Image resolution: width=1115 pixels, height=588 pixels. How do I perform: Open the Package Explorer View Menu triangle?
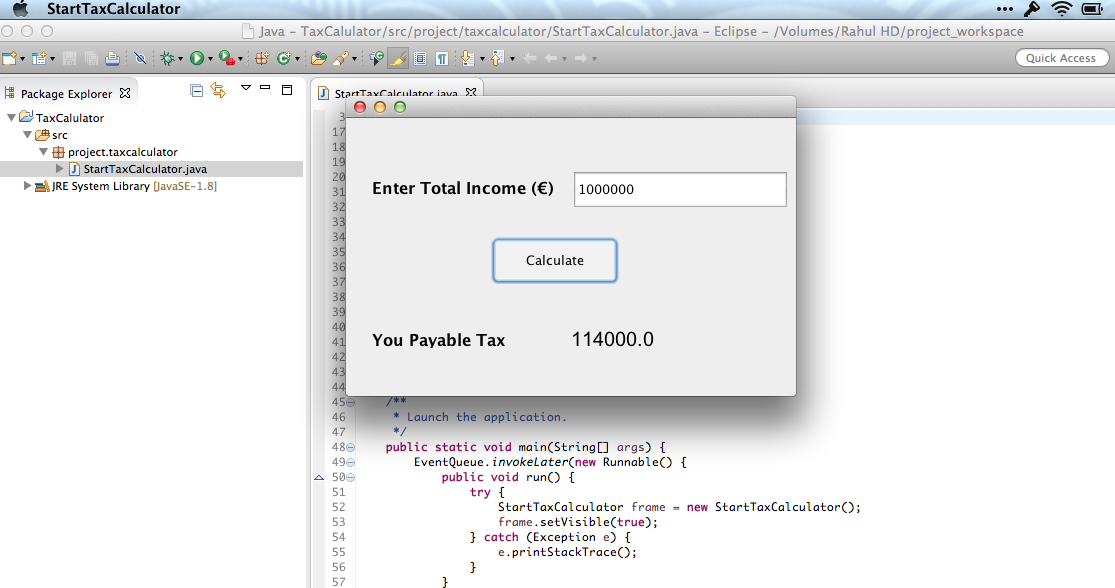245,89
